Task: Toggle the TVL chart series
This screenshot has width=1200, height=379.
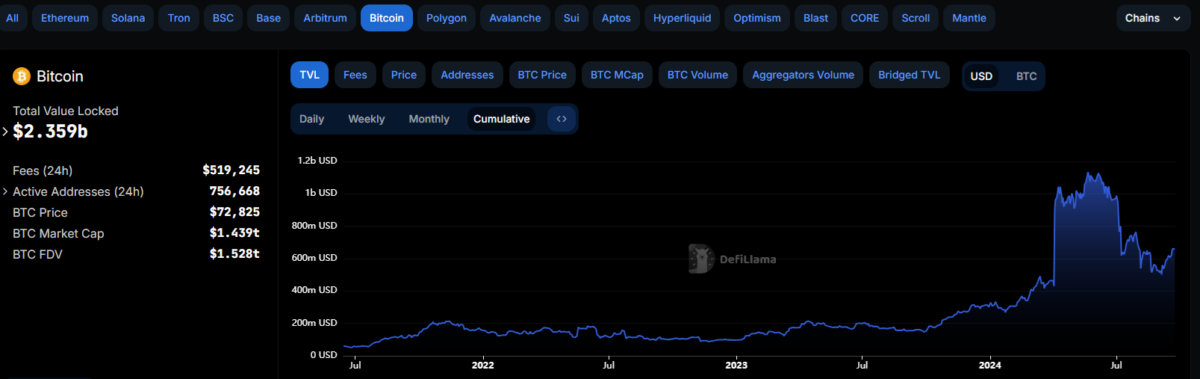Action: (310, 75)
